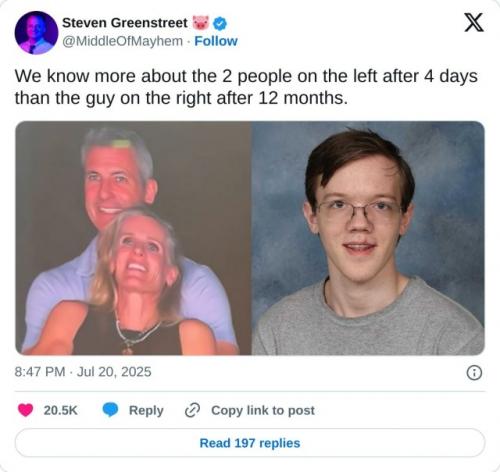Open the info circle icon
This screenshot has height=472, width=500.
pyautogui.click(x=474, y=373)
